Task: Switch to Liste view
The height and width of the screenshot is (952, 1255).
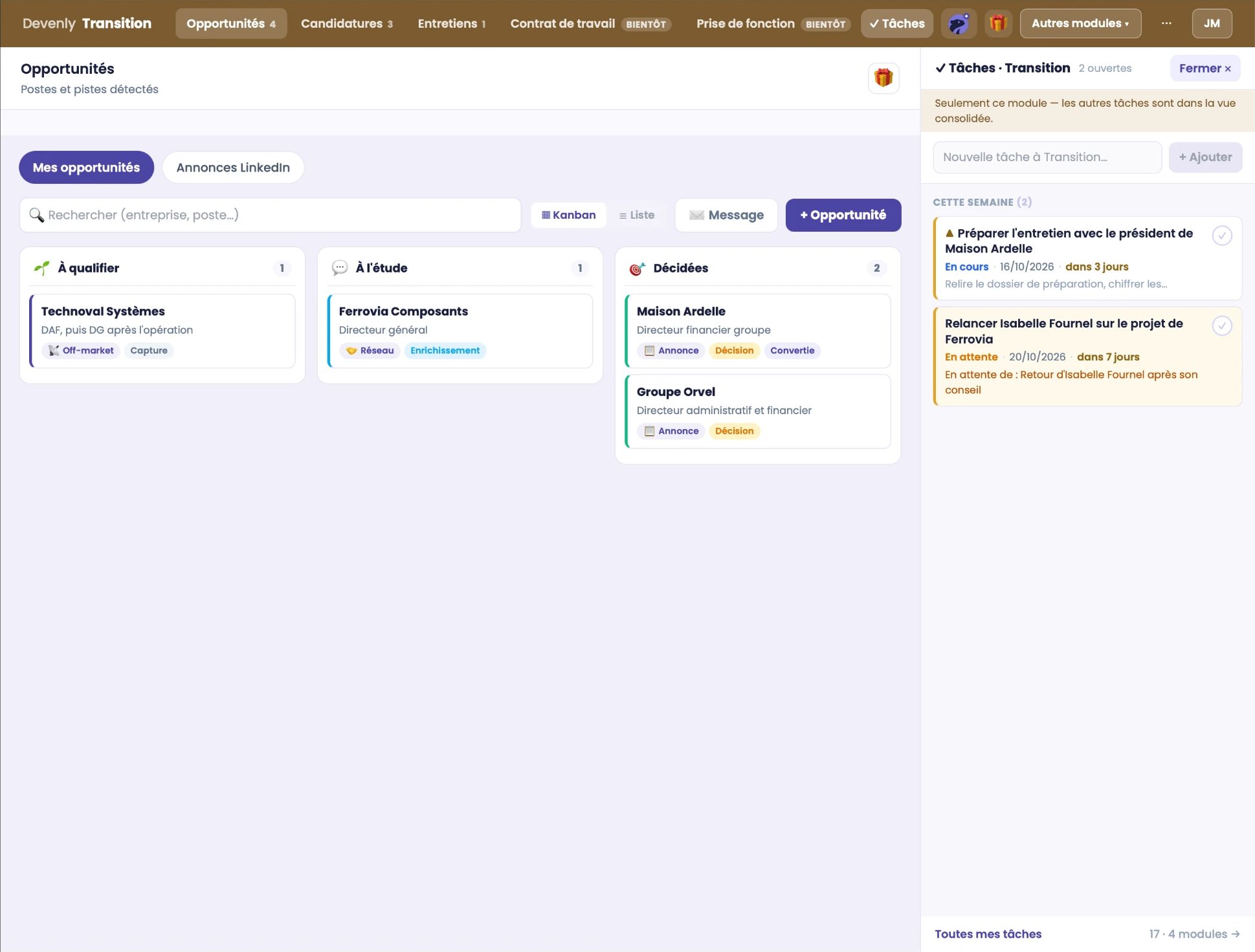Action: pos(636,216)
